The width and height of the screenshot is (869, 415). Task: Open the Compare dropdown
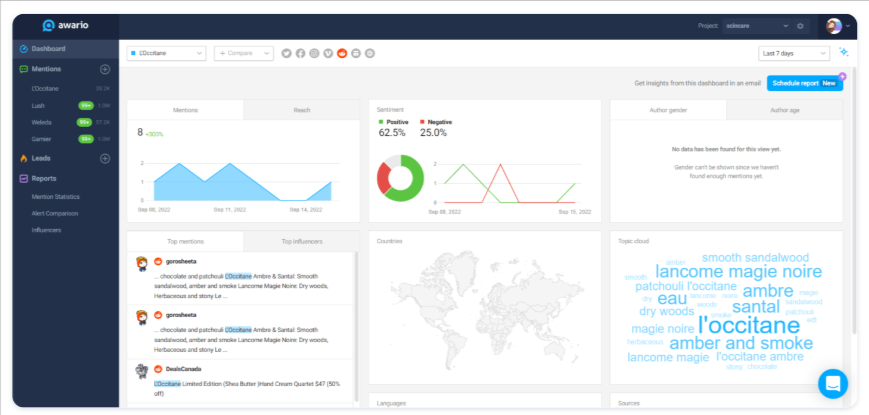pyautogui.click(x=243, y=53)
